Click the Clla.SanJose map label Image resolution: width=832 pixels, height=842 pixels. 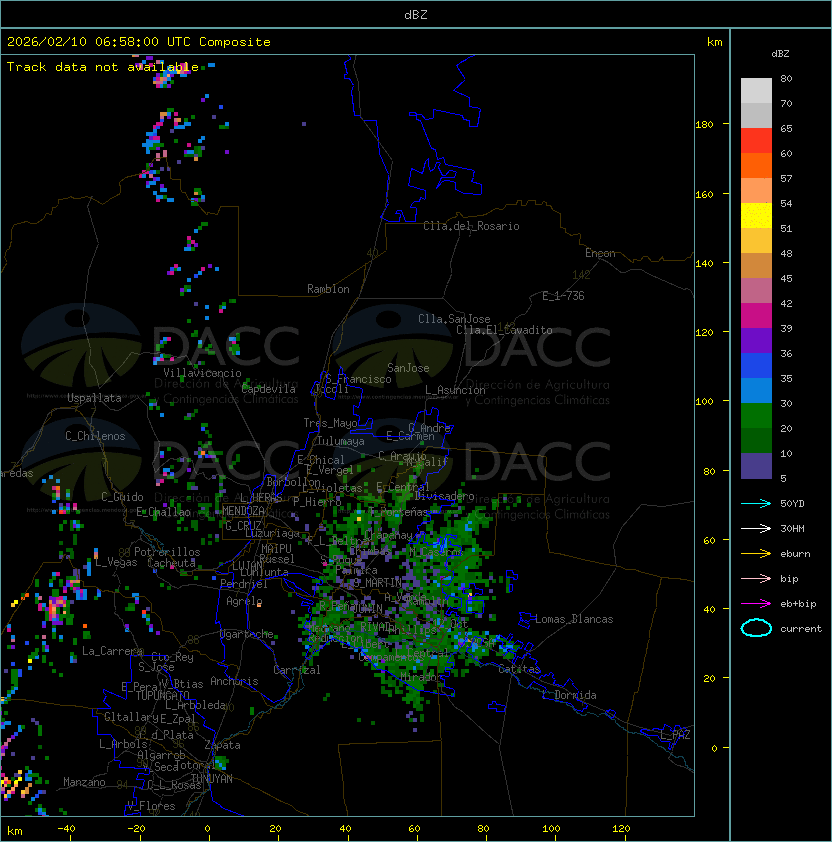(454, 319)
